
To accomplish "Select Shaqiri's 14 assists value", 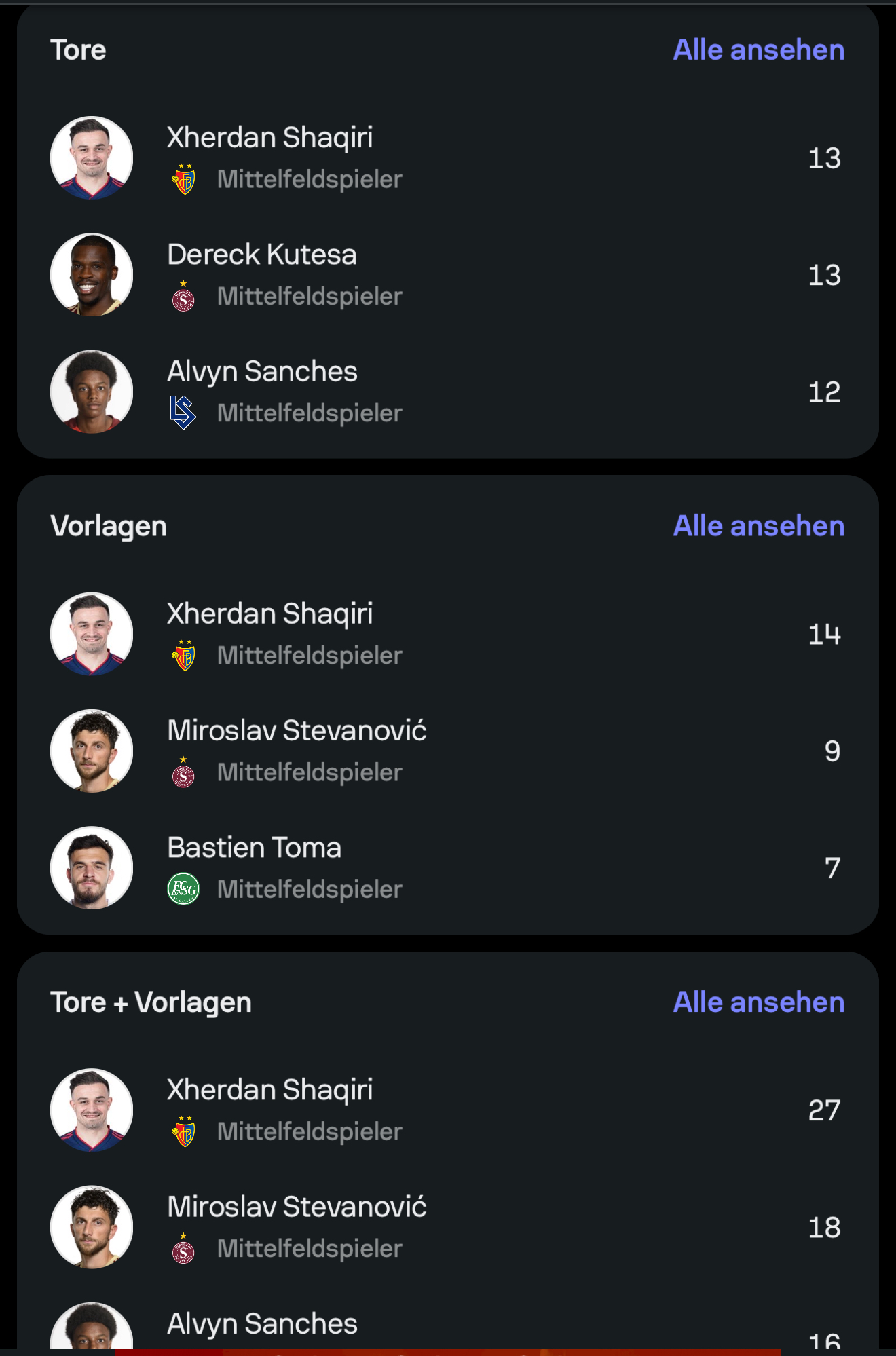I will point(824,635).
